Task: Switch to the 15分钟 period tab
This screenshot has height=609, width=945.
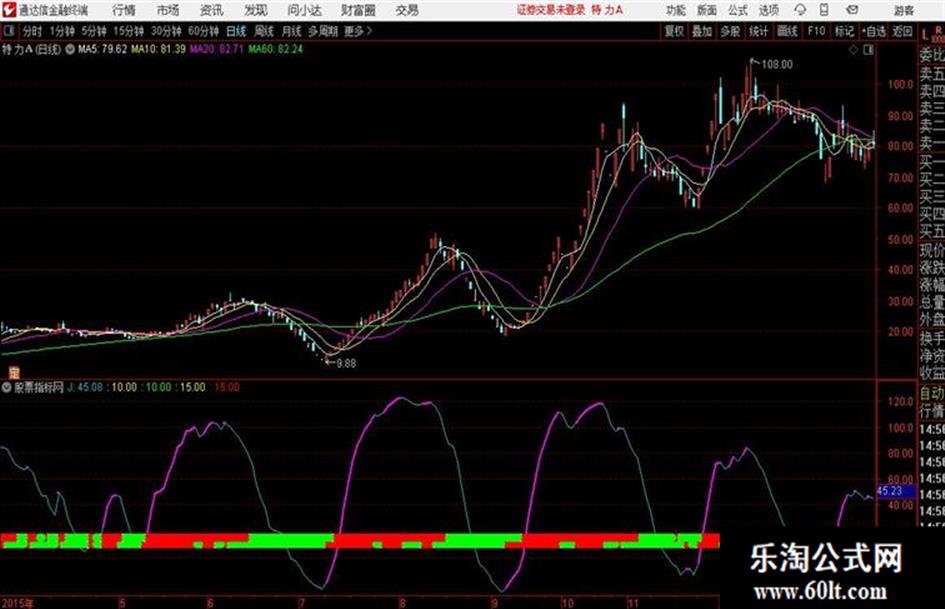Action: pyautogui.click(x=129, y=31)
